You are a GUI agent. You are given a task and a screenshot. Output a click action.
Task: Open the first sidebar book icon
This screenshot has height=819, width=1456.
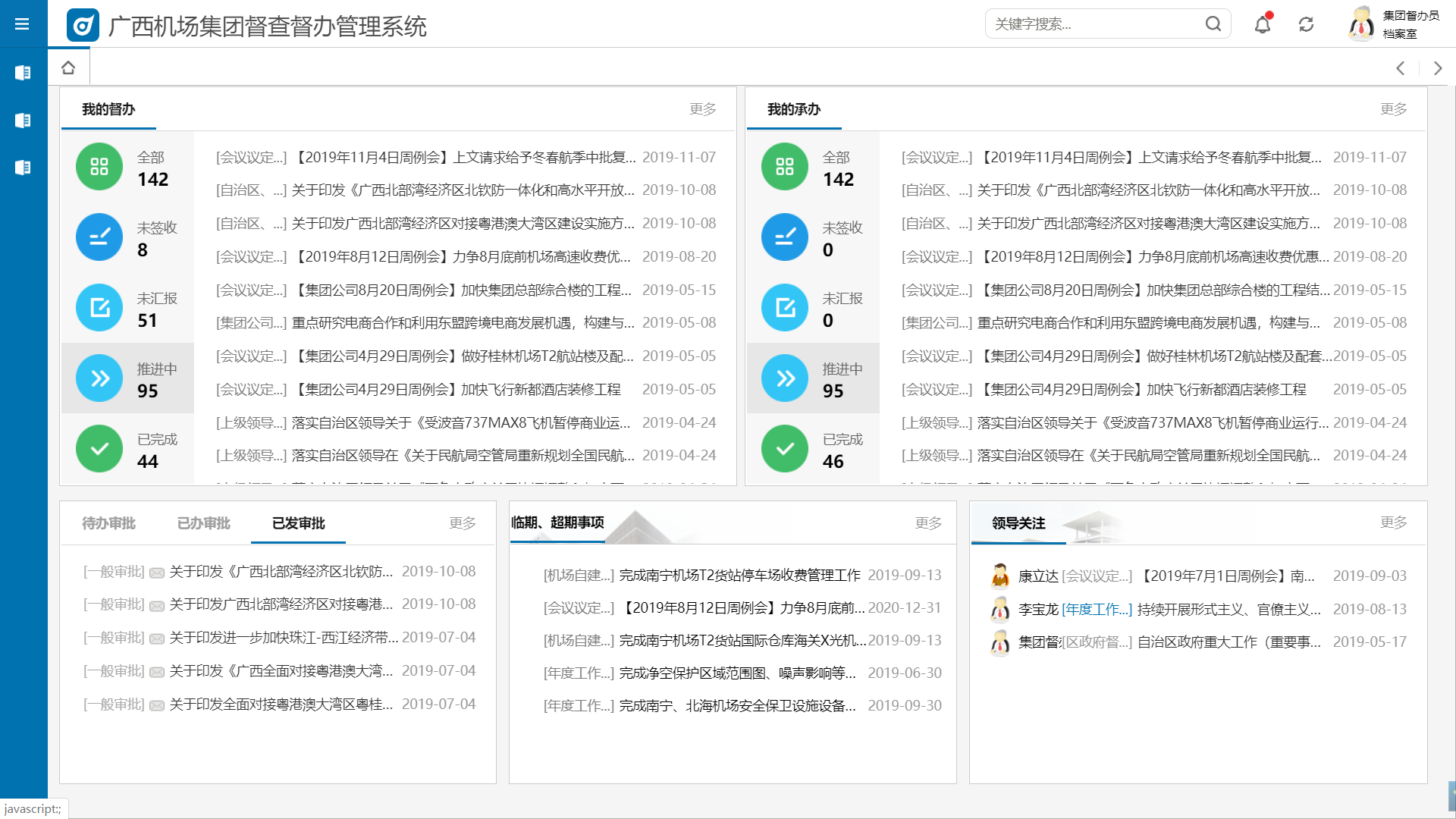(x=23, y=73)
